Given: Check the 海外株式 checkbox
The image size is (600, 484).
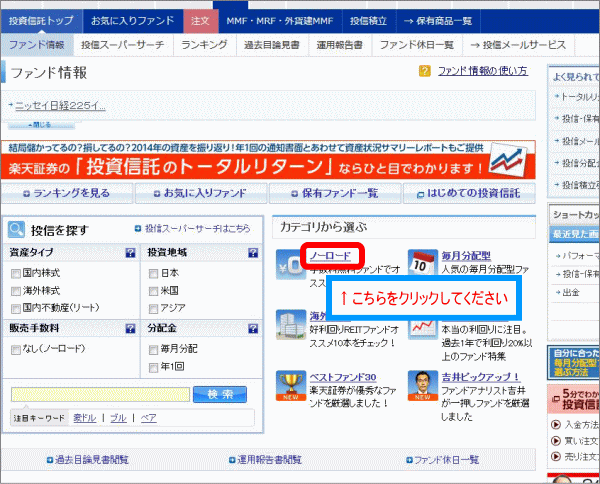Looking at the screenshot, I should 16,292.
